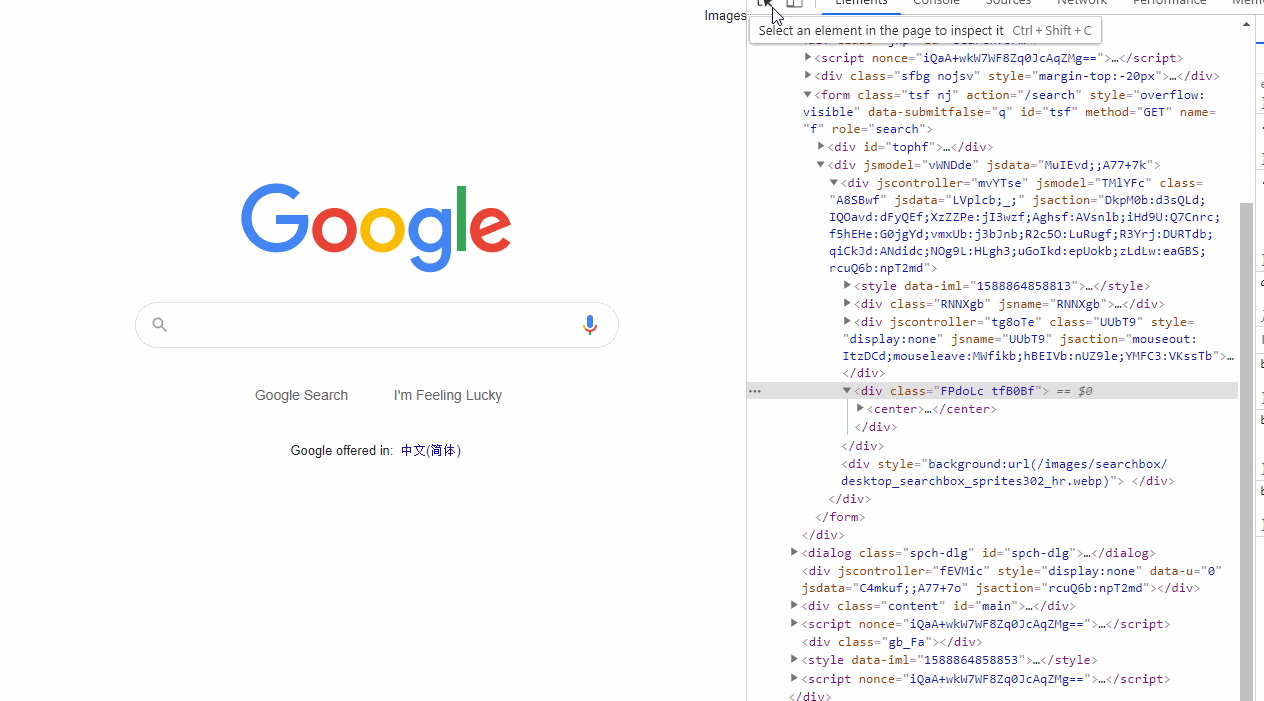Open the 中文(简体) language link
1264x701 pixels.
[431, 450]
